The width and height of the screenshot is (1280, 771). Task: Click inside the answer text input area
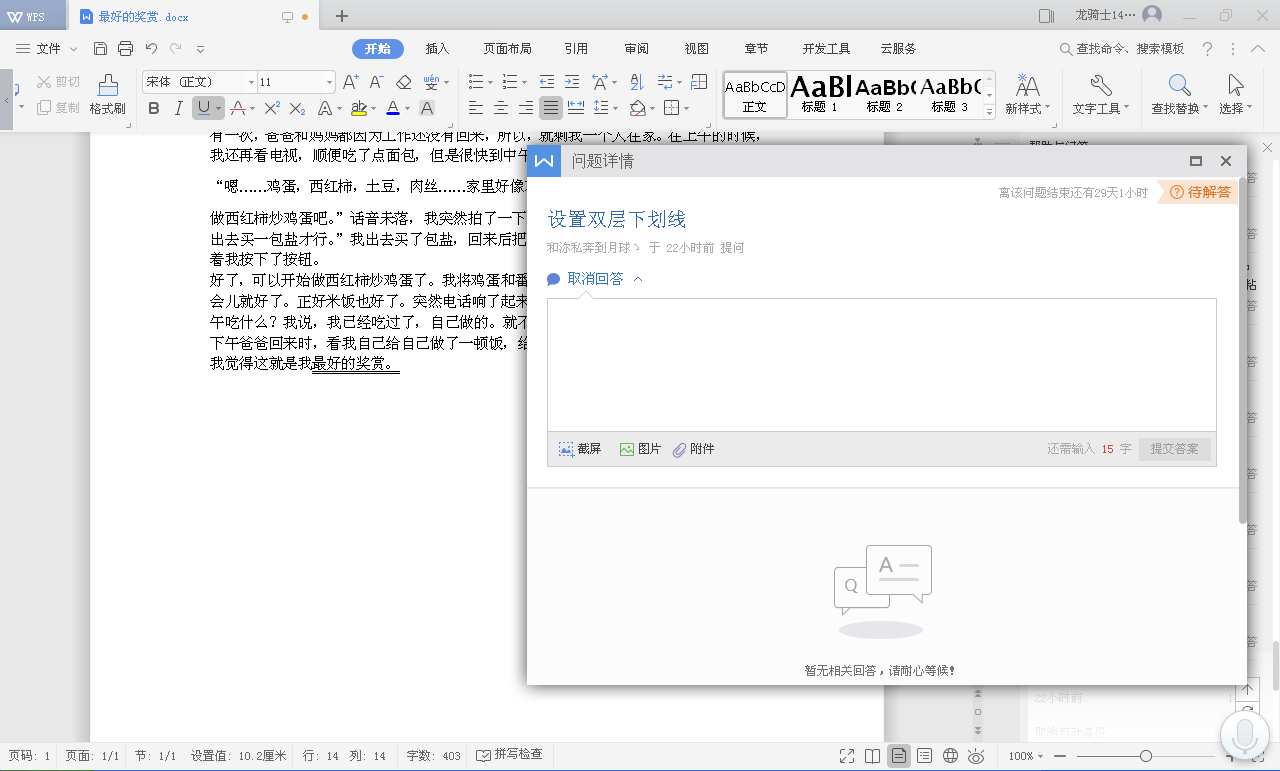[x=881, y=364]
